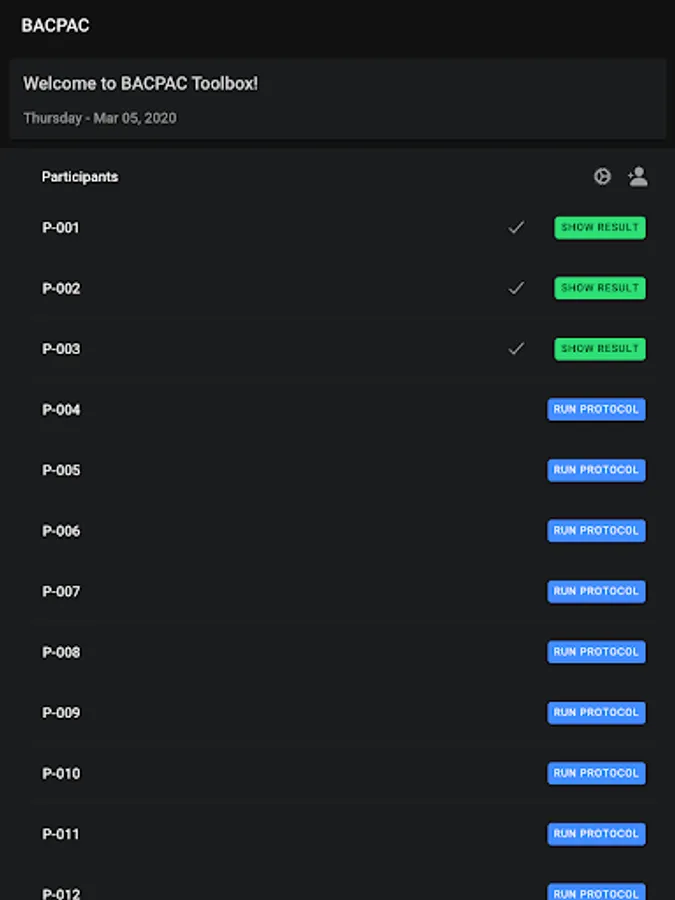675x900 pixels.
Task: Run protocol for participant P-004
Action: pos(596,410)
